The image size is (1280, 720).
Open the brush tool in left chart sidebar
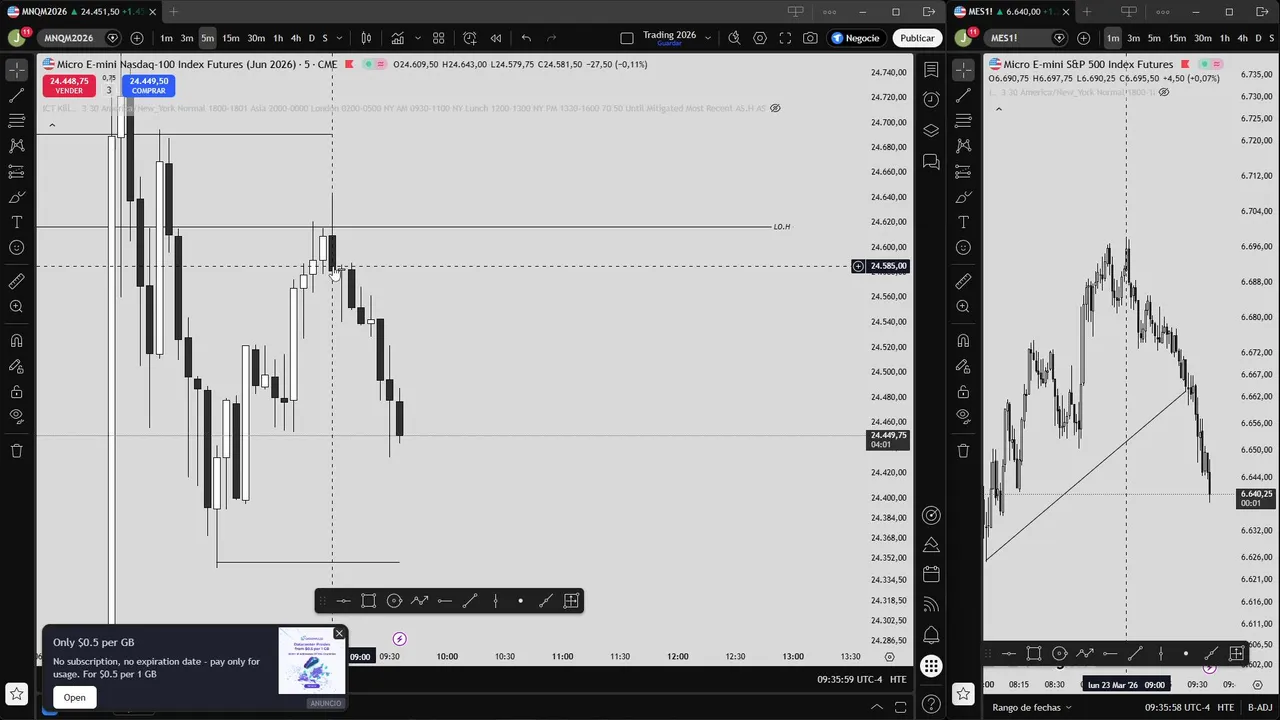click(16, 197)
